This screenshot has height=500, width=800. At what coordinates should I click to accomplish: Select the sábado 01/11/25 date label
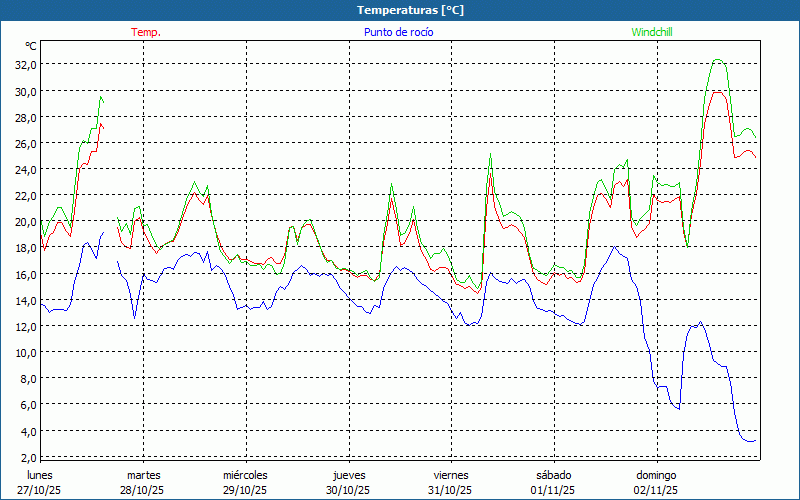(x=553, y=482)
